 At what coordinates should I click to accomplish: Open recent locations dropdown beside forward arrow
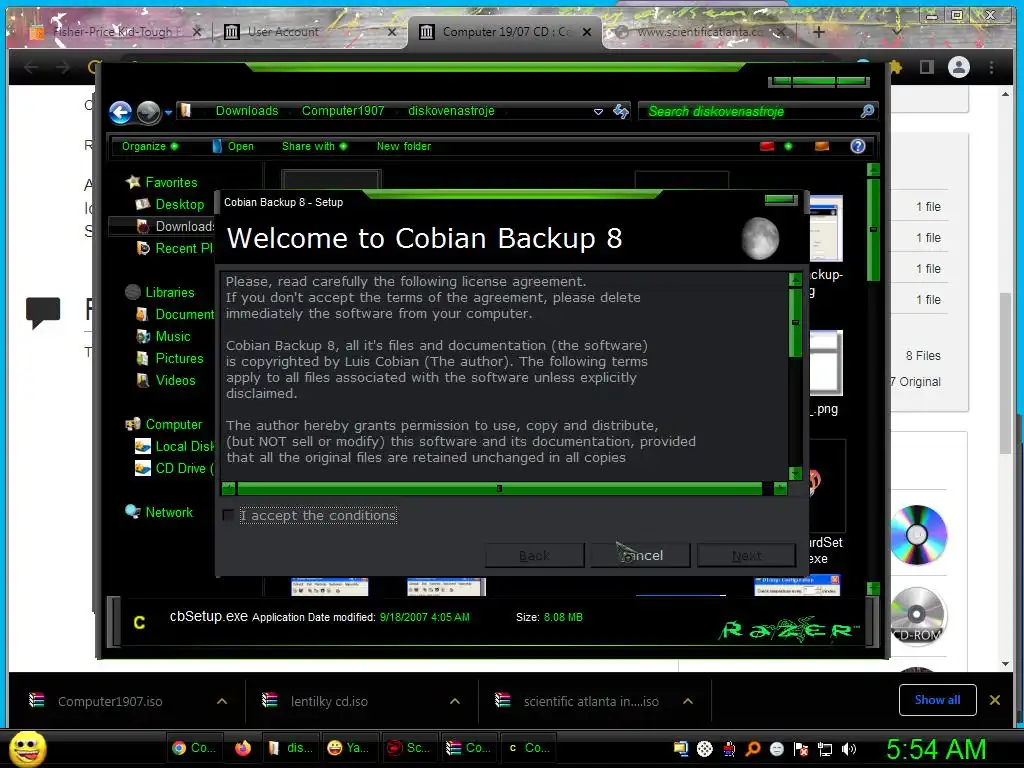coord(168,112)
